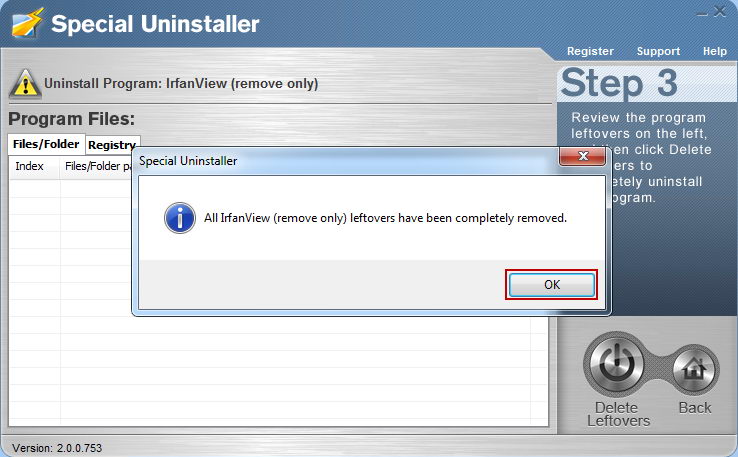The height and width of the screenshot is (457, 738).
Task: Click the Index column header
Action: 29,166
